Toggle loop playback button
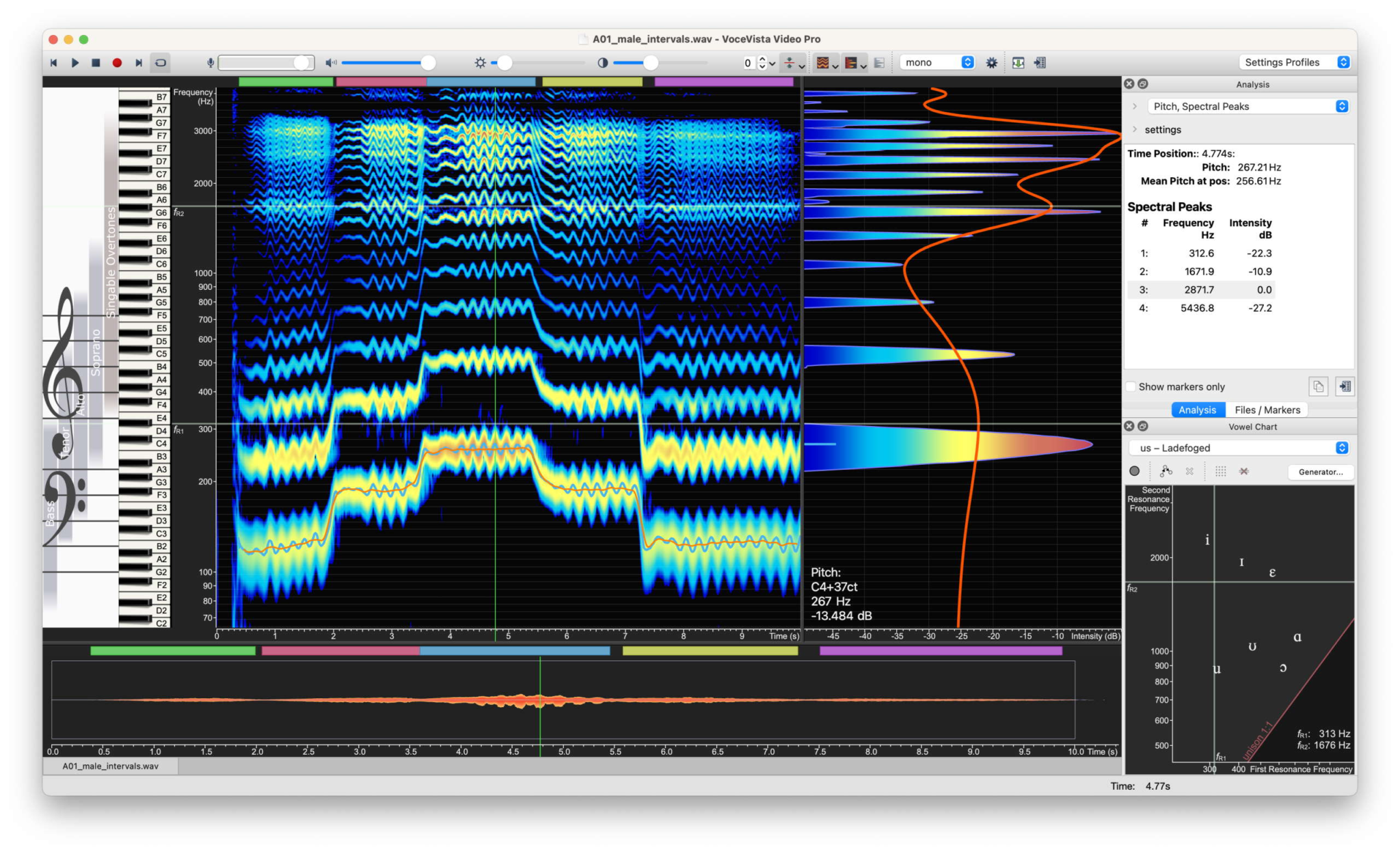 point(161,62)
